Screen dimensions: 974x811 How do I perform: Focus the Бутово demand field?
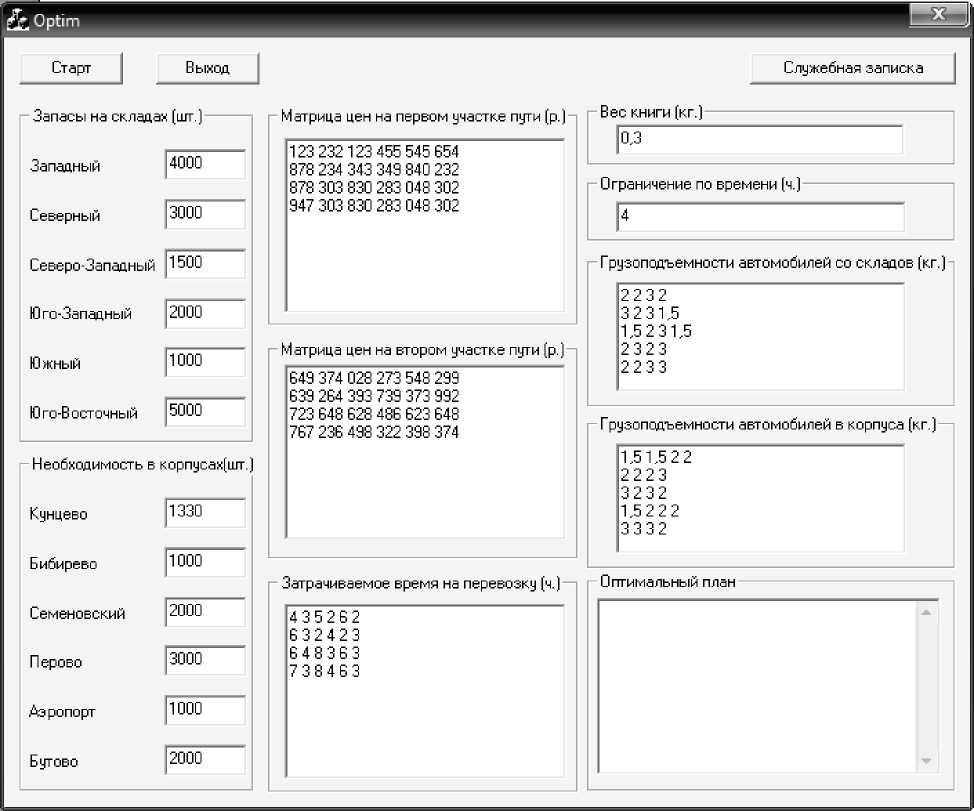(205, 759)
